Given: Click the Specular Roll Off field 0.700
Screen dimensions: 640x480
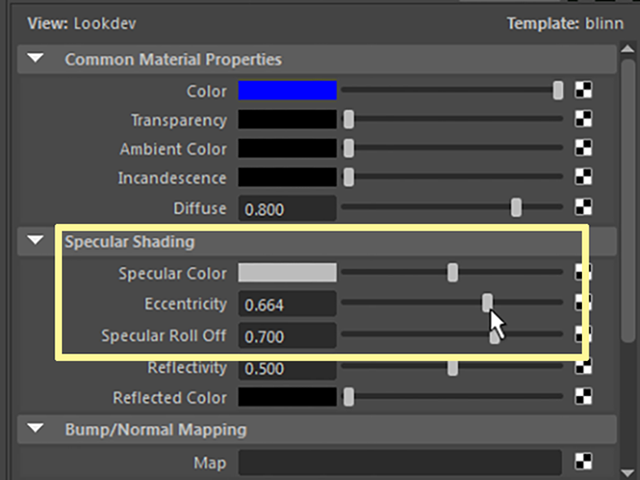Looking at the screenshot, I should (287, 336).
